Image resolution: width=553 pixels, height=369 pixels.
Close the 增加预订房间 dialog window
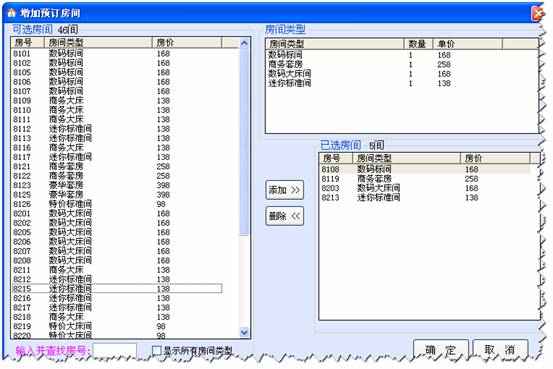[x=538, y=13]
